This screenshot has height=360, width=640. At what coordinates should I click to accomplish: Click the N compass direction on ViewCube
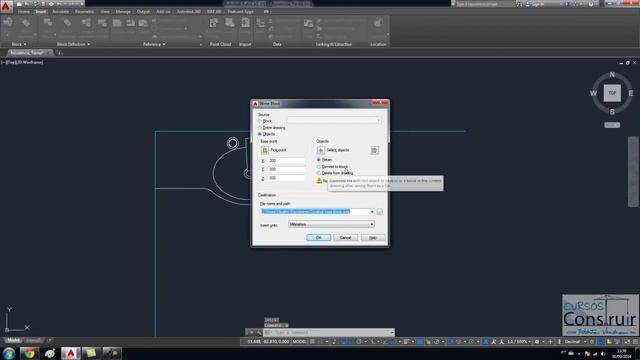click(x=612, y=75)
